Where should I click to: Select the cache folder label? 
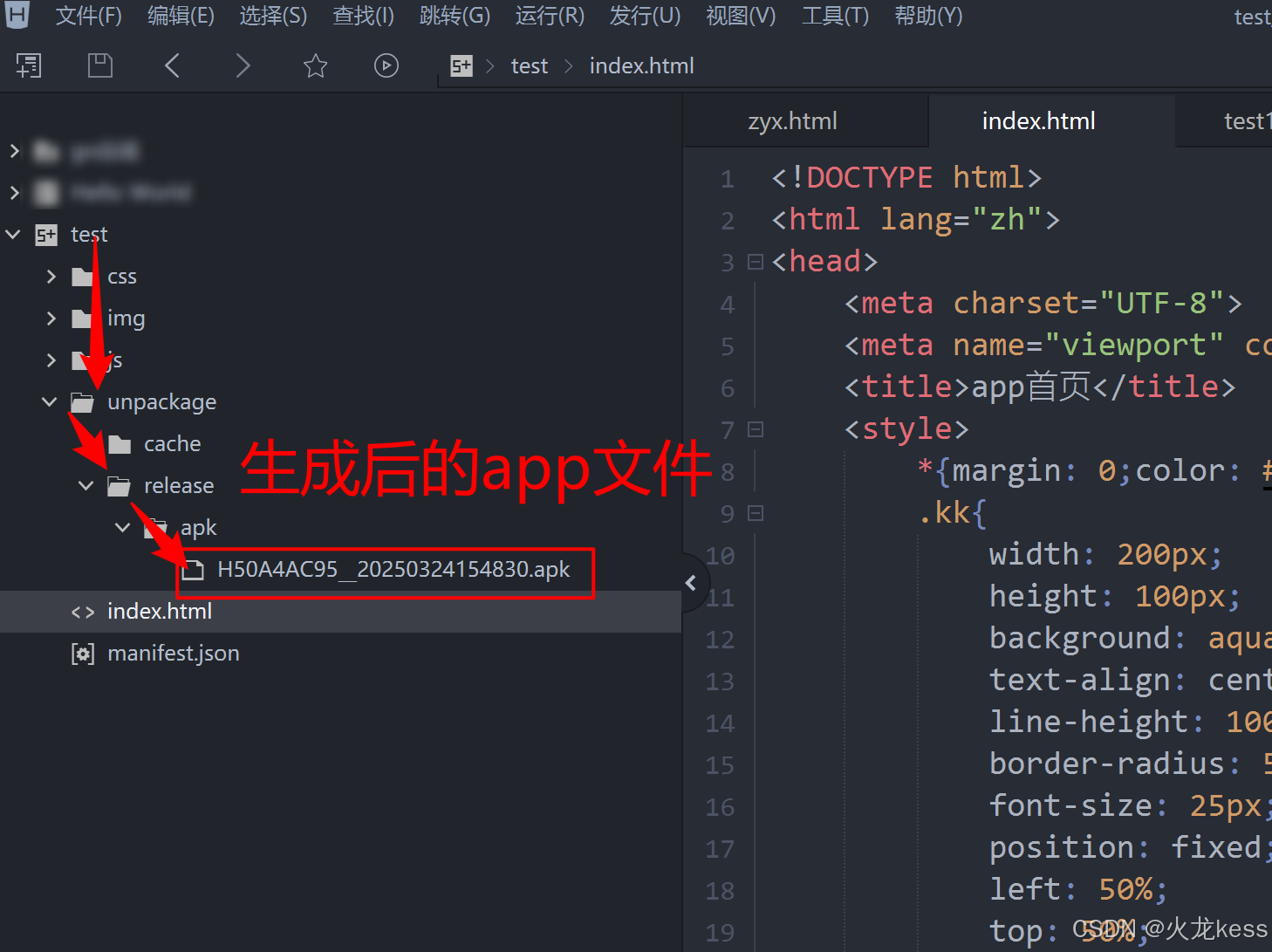point(172,444)
